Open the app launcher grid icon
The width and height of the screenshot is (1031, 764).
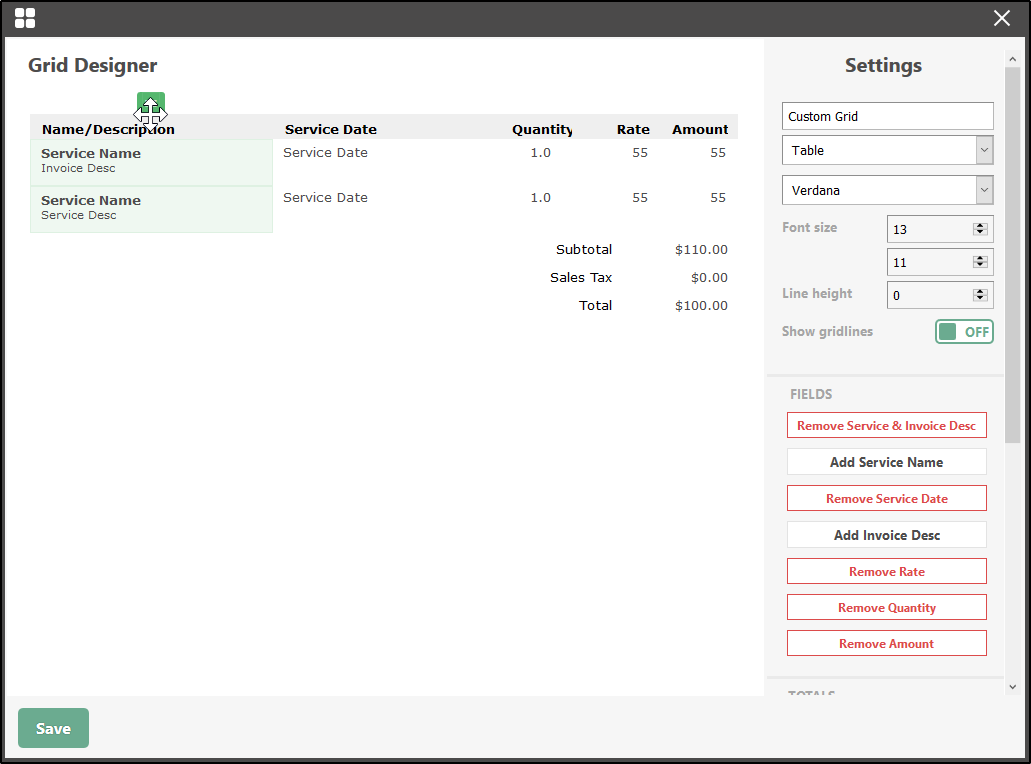click(x=25, y=17)
